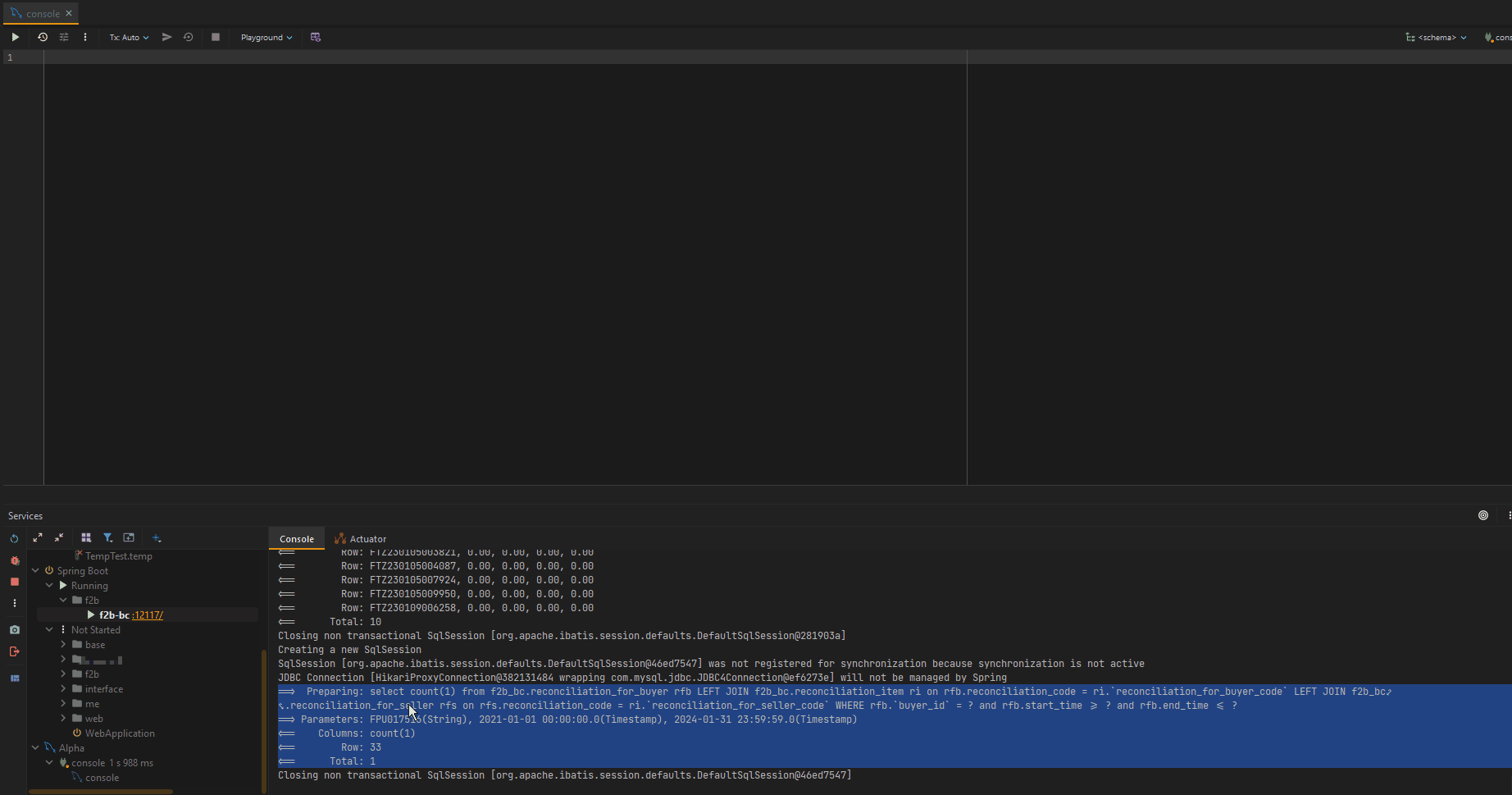Screen dimensions: 1512x795
Task: Click log row FTZ230109006258
Action: click(x=467, y=608)
